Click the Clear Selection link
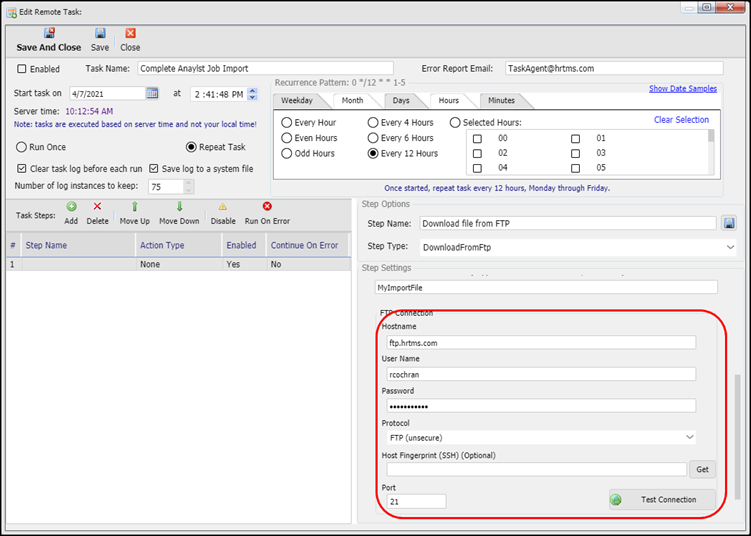751x536 pixels. point(682,120)
